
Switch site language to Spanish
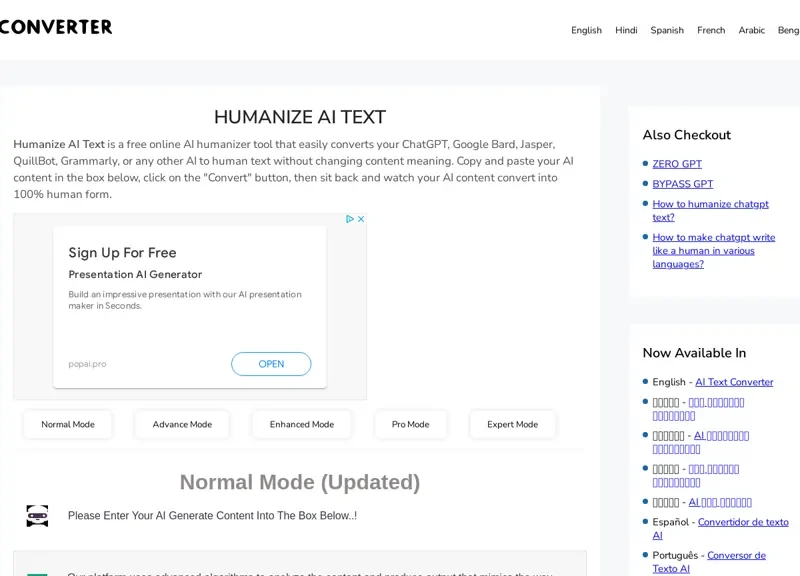pyautogui.click(x=667, y=30)
